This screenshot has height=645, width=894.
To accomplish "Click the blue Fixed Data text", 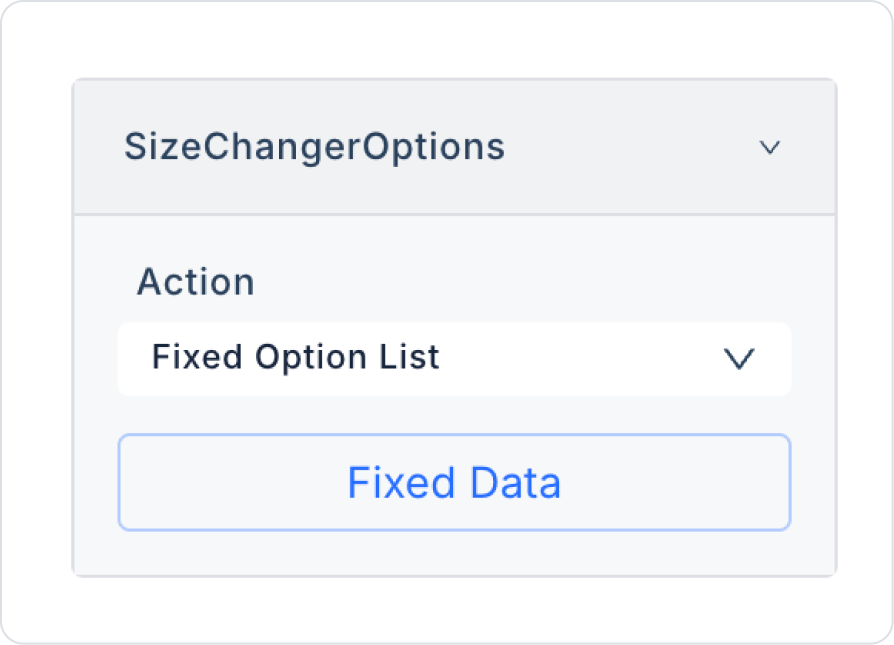I will [454, 483].
